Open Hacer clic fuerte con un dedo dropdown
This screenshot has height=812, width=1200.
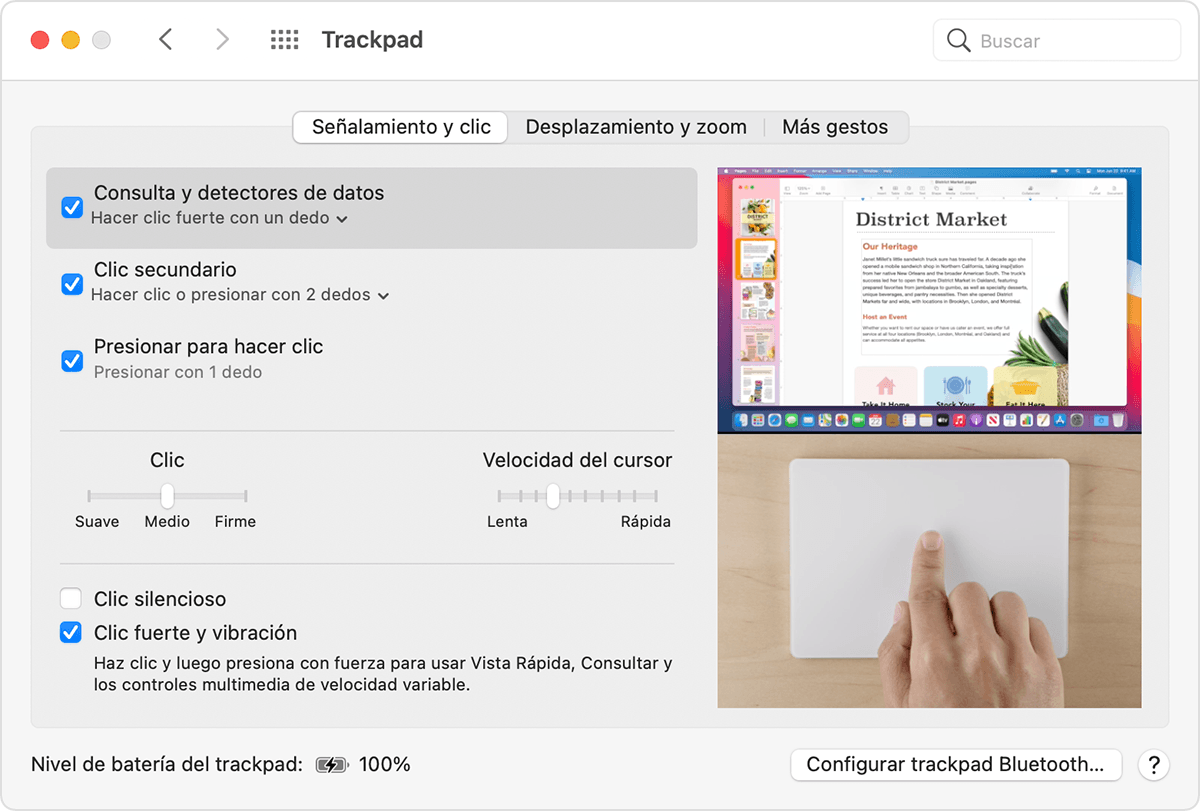pyautogui.click(x=219, y=218)
